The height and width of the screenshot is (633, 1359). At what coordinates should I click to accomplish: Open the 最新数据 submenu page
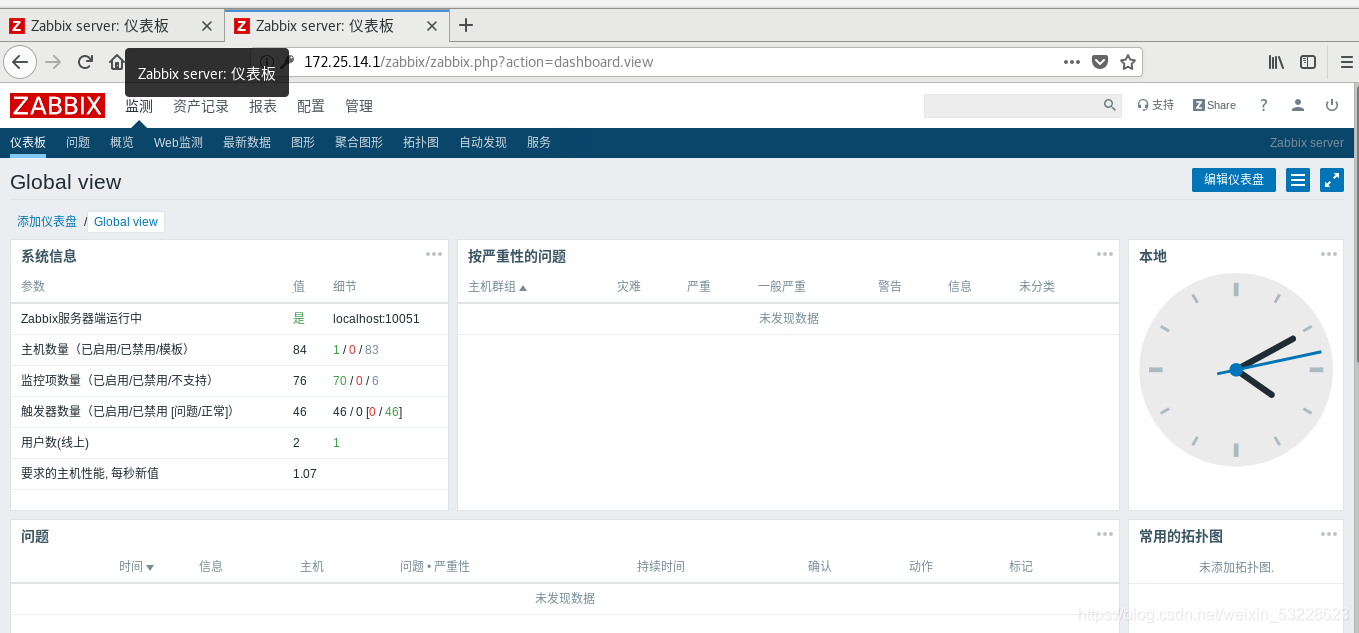click(x=247, y=142)
